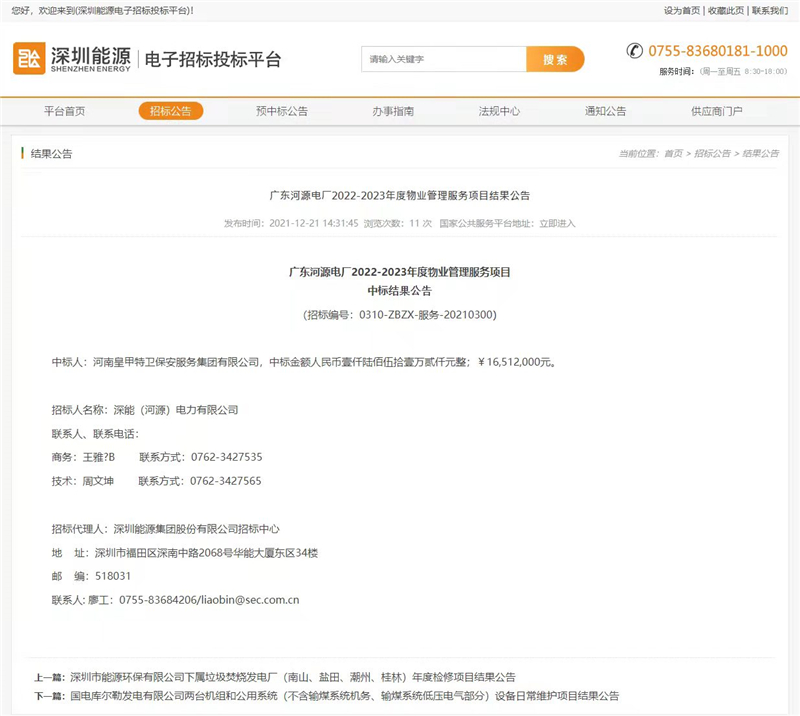Click the welcome greeting at top left
The width and height of the screenshot is (800, 716).
coord(102,11)
